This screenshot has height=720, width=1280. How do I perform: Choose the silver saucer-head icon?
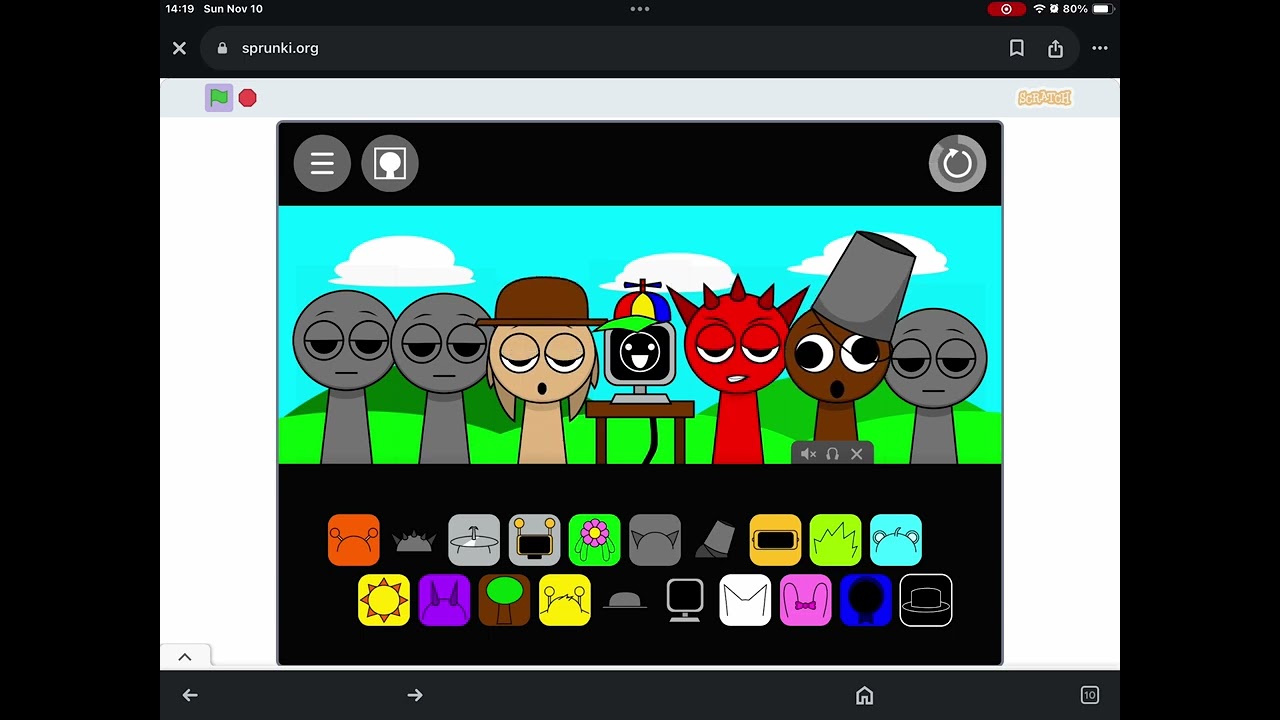(x=474, y=540)
